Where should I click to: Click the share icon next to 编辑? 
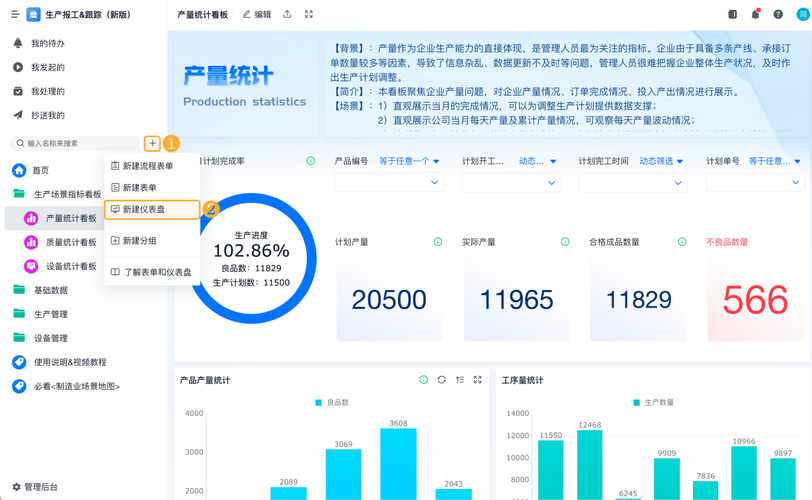(x=287, y=14)
